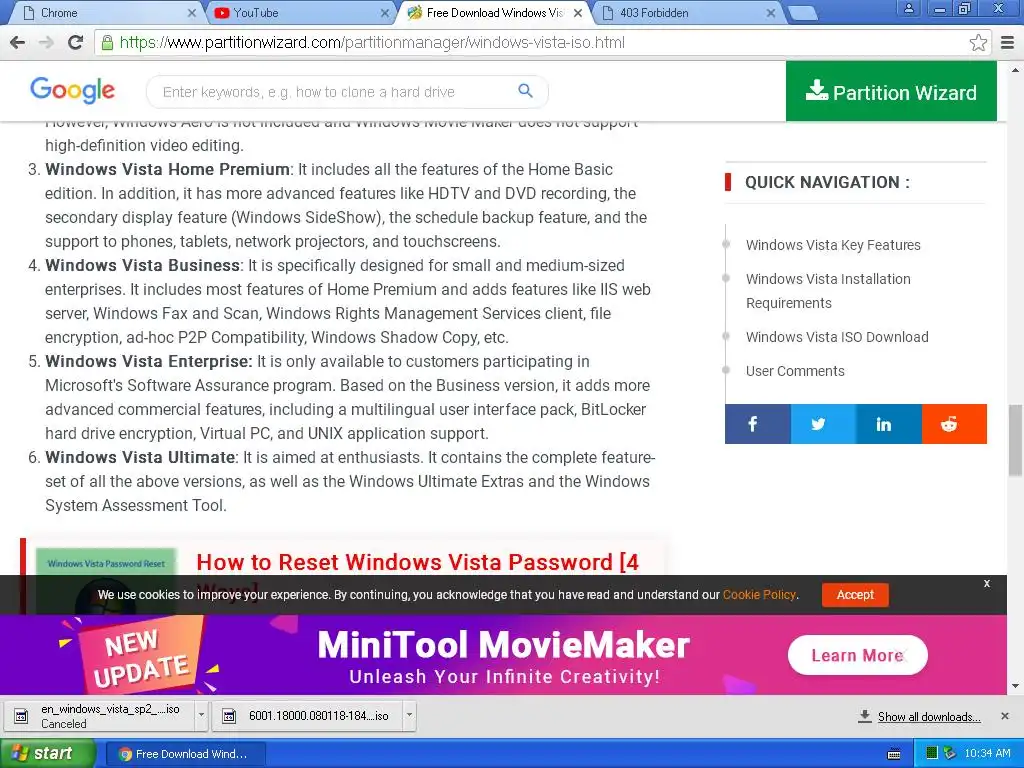
Task: Go back with the browser back arrow
Action: tap(18, 42)
